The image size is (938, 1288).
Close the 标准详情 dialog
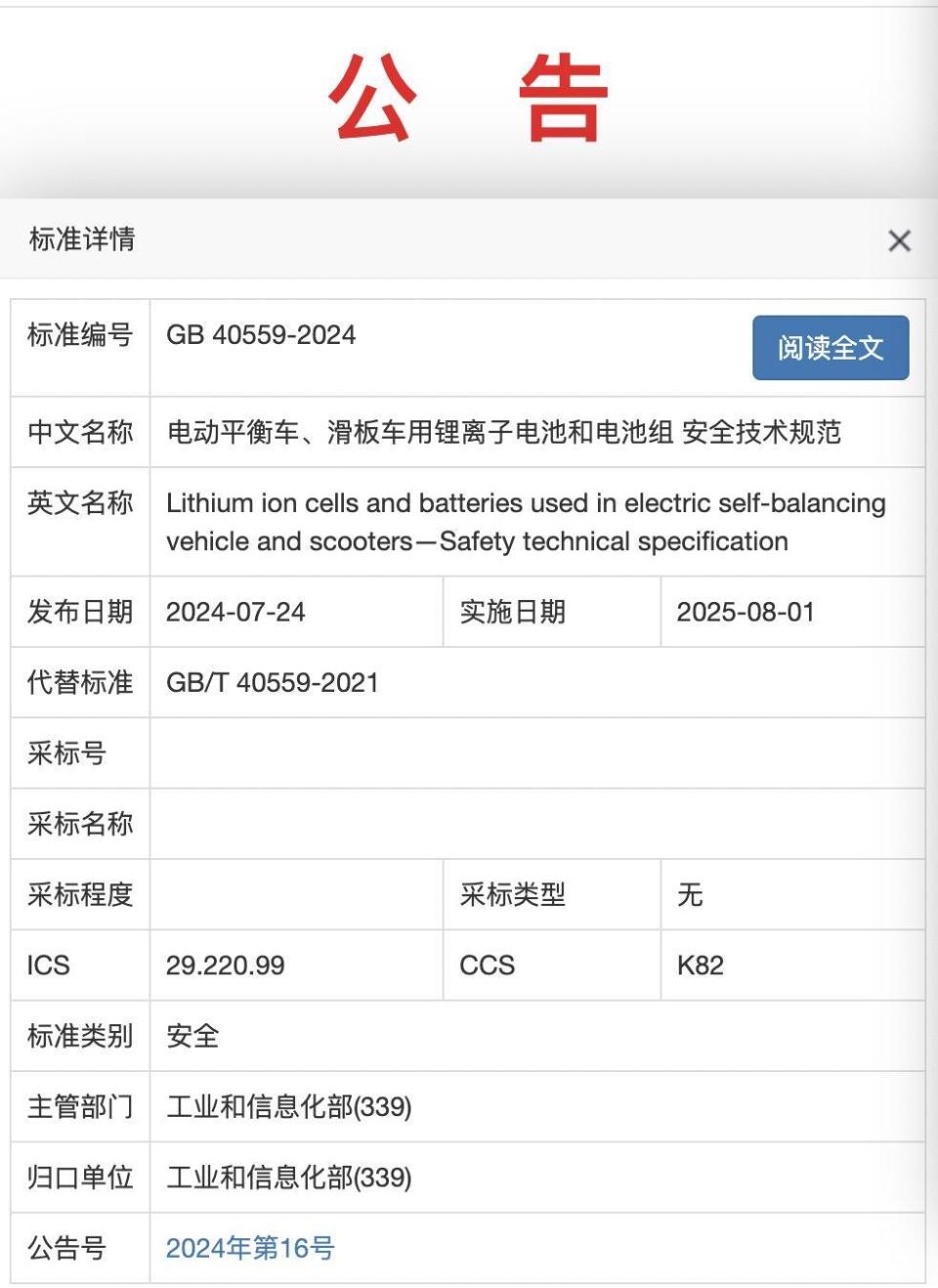pos(899,240)
